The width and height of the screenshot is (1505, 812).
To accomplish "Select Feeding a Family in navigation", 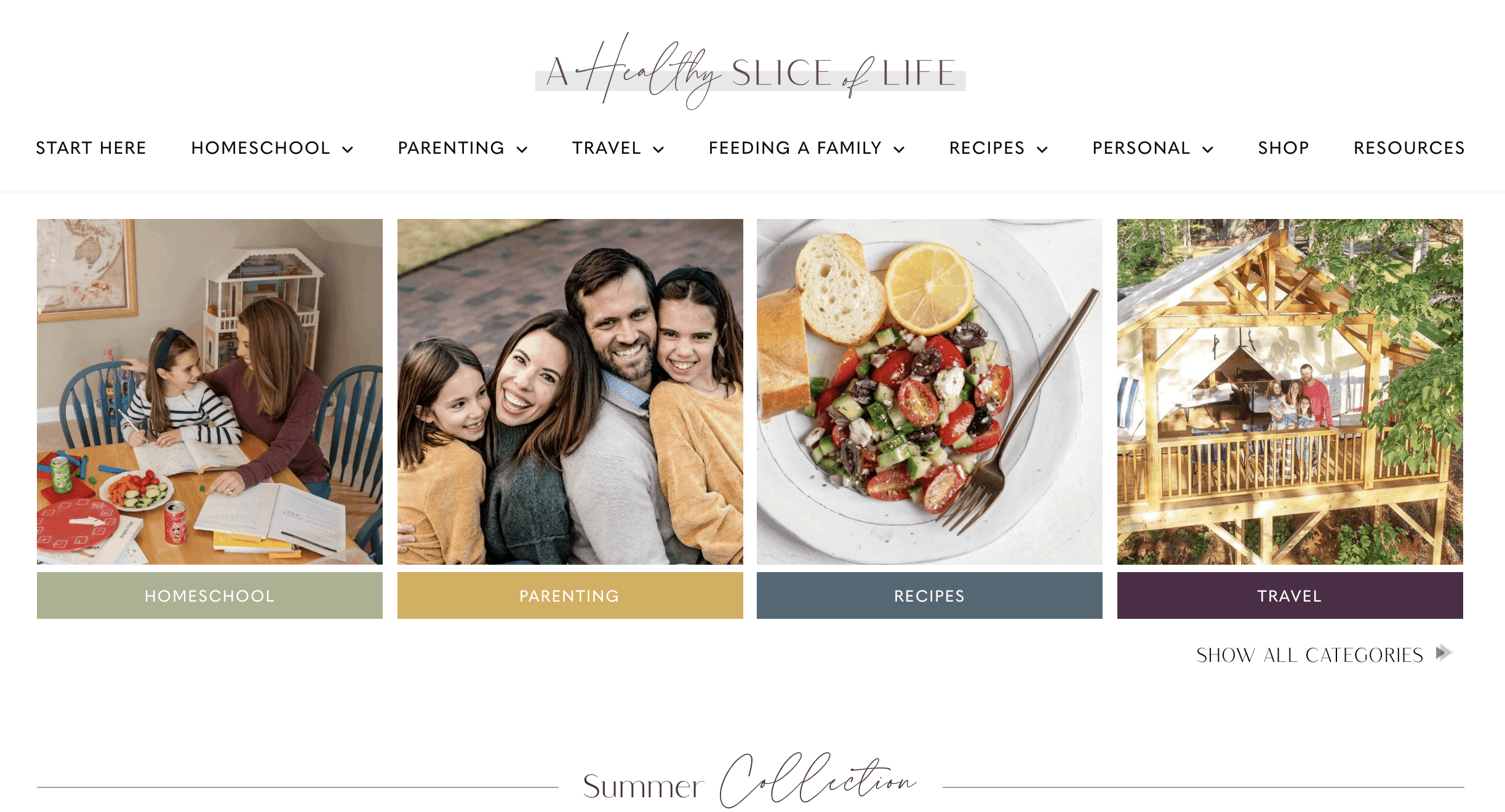I will coord(795,148).
